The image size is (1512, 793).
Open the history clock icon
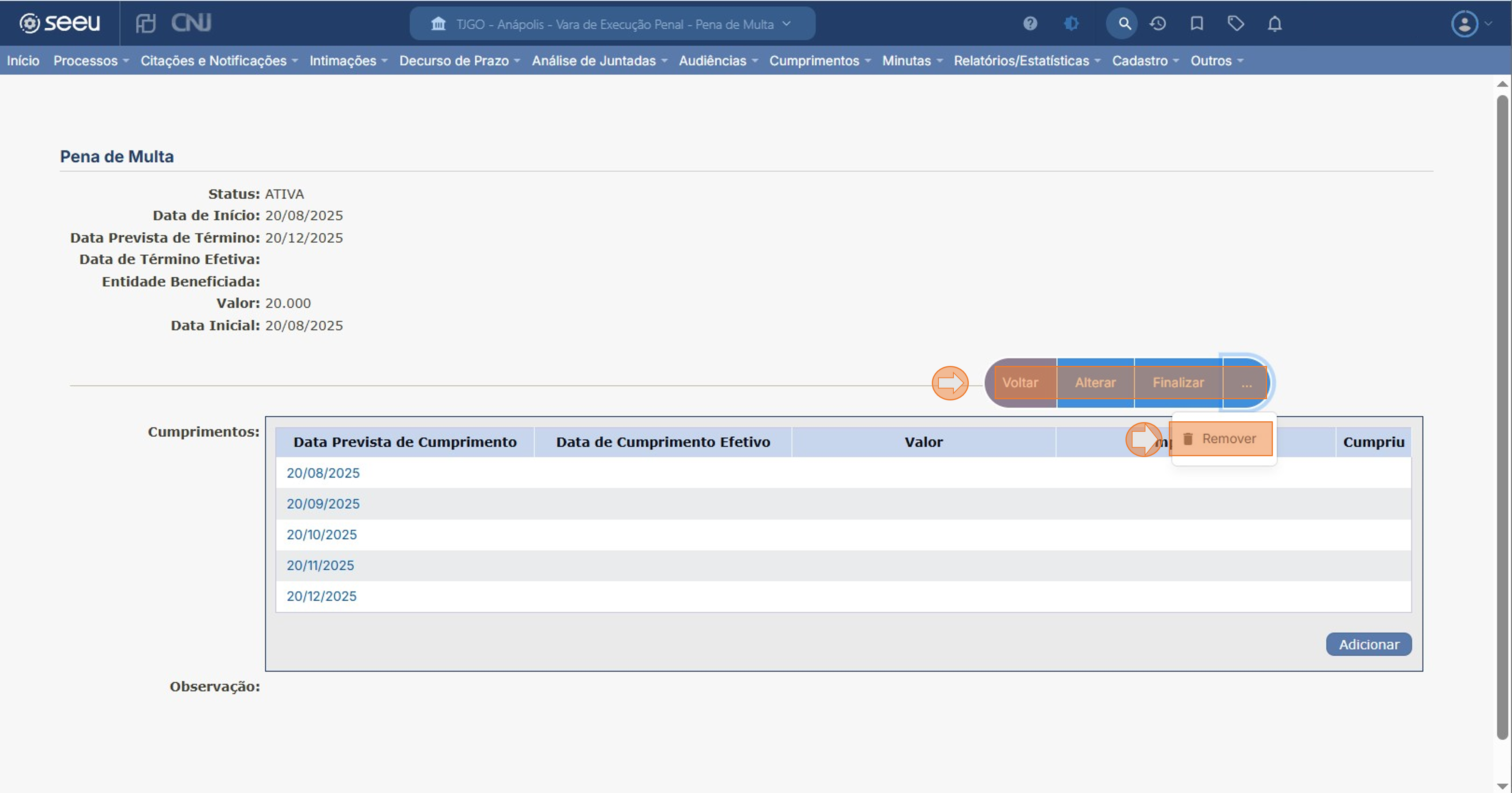1158,23
